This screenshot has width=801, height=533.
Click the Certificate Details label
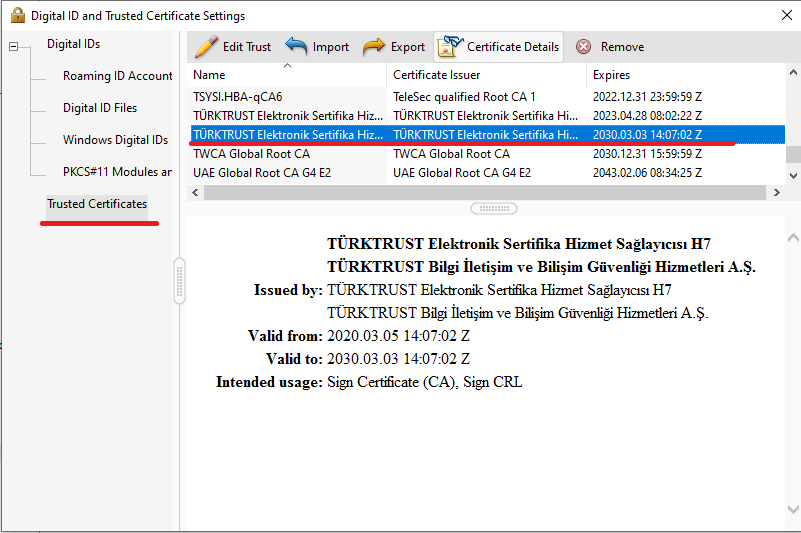coord(513,47)
